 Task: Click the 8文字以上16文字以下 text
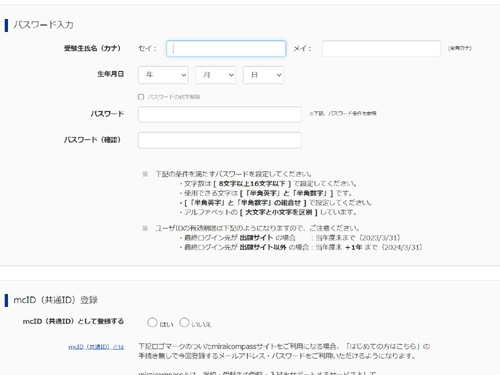[x=252, y=184]
